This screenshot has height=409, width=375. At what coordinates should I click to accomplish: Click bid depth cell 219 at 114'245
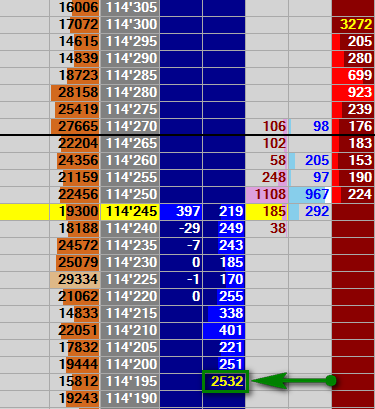click(224, 211)
